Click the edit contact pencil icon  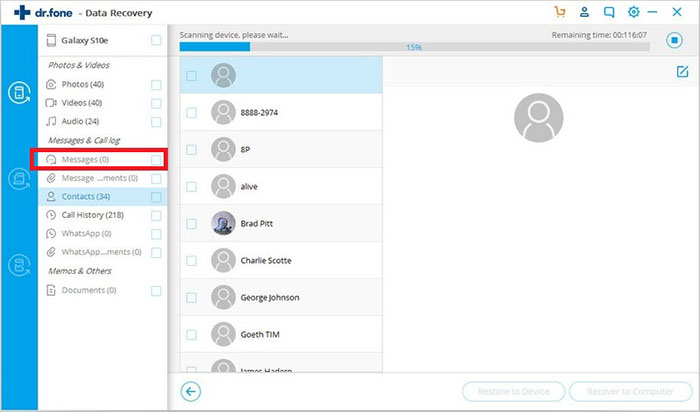[x=682, y=71]
